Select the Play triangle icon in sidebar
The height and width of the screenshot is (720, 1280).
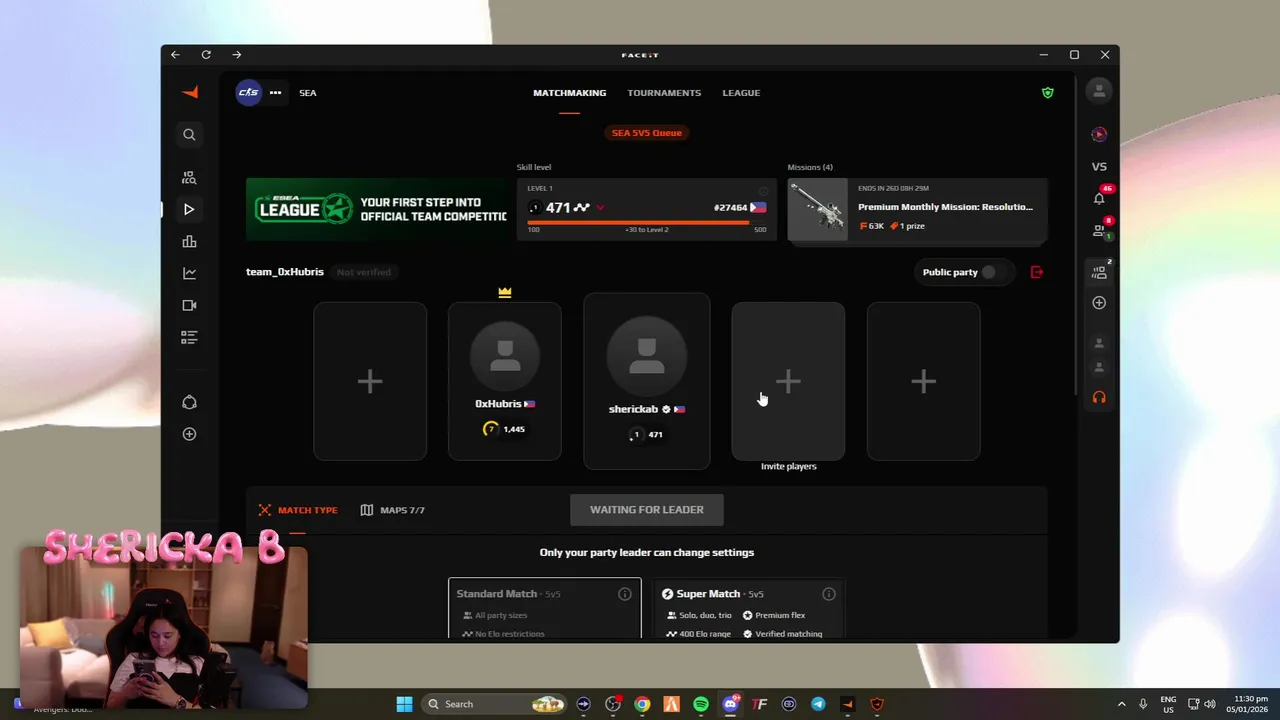(189, 209)
